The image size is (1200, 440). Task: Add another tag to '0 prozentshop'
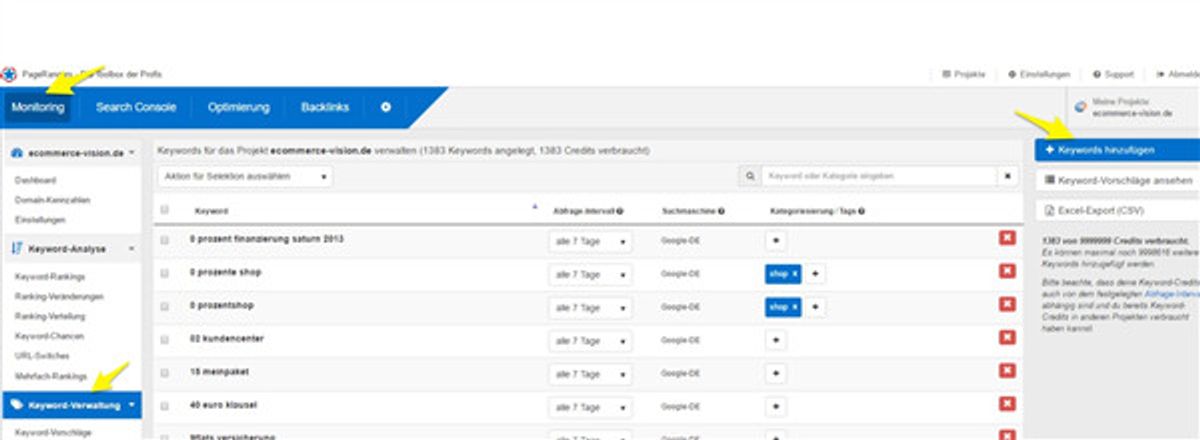point(815,307)
